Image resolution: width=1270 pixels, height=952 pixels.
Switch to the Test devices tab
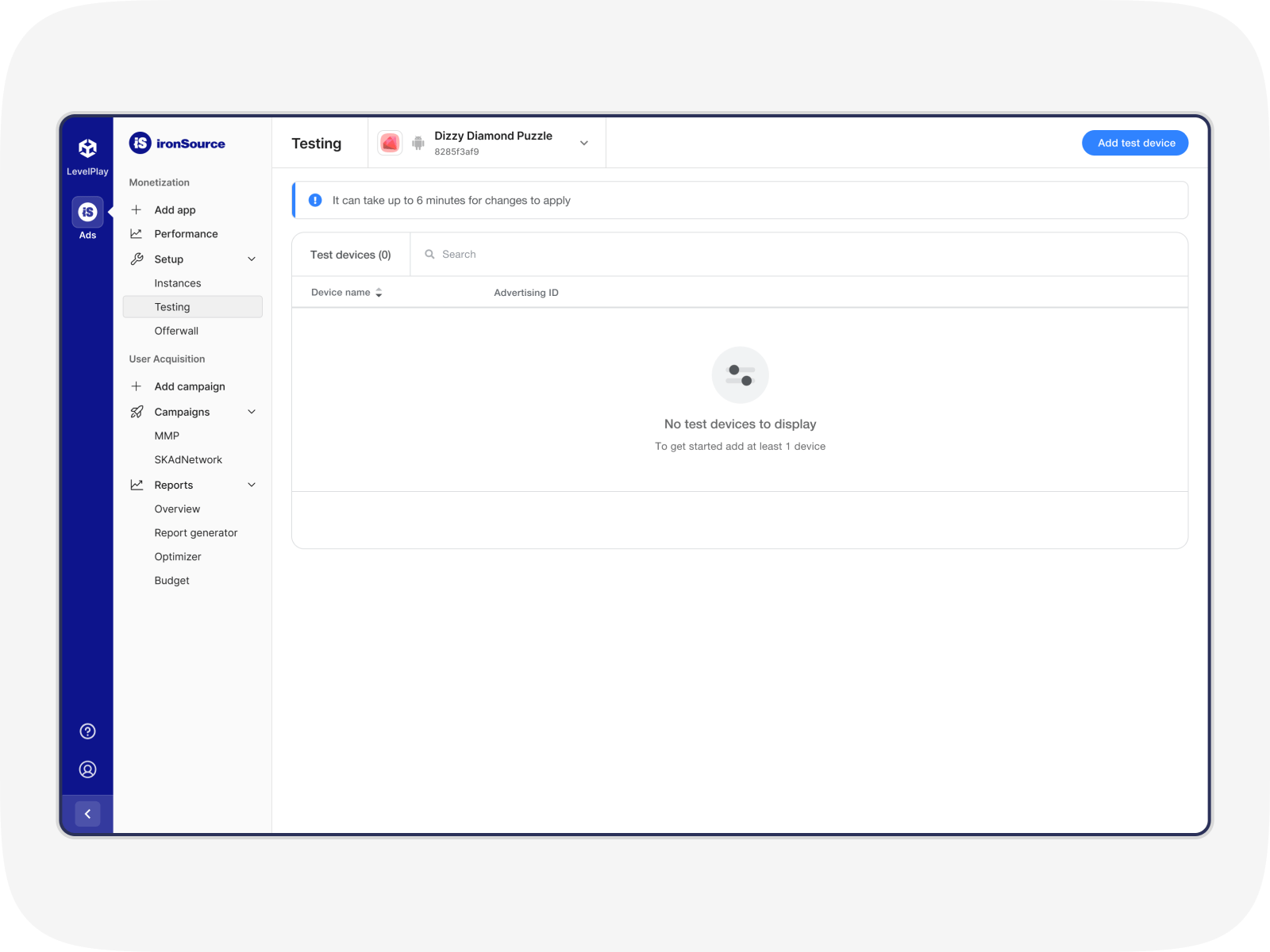coord(350,254)
